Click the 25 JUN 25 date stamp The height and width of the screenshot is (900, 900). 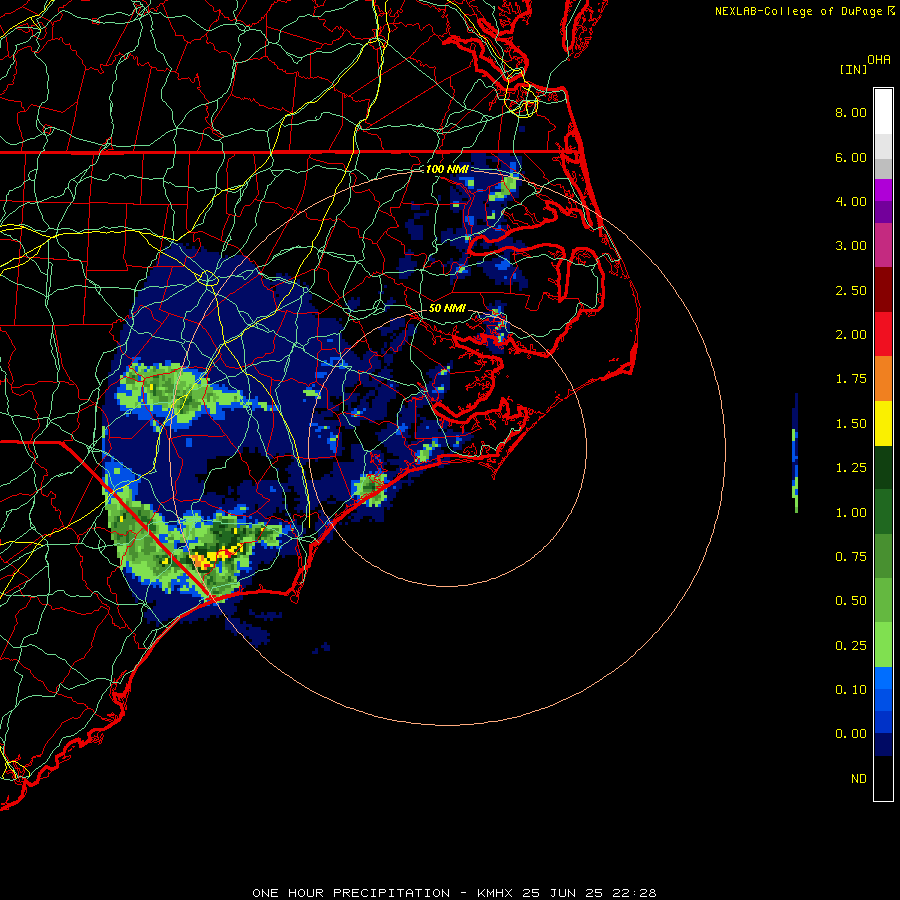563,893
